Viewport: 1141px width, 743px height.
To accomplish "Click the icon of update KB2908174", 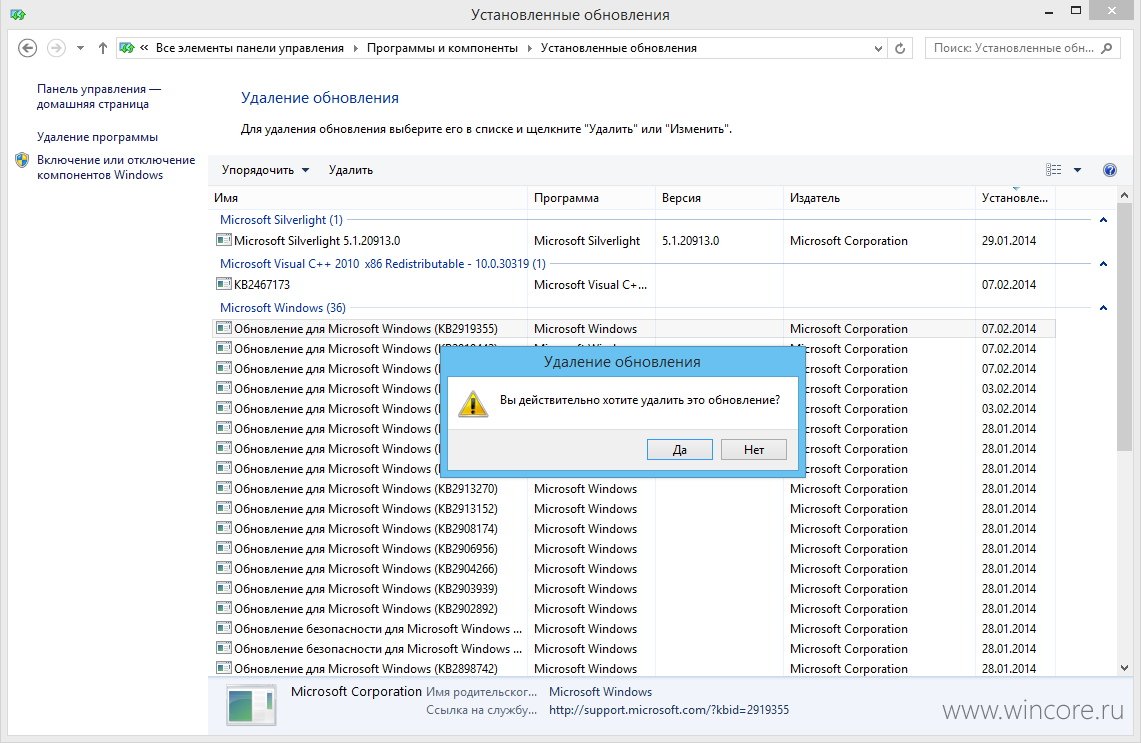I will tap(224, 528).
